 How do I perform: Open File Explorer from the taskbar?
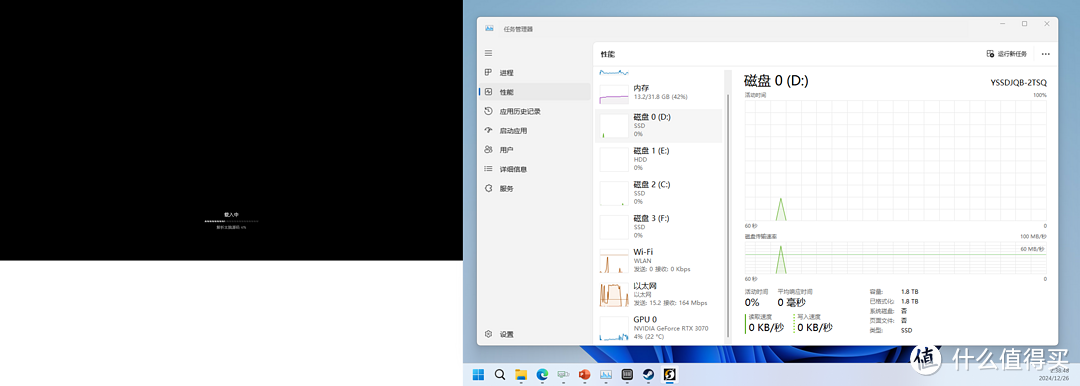coord(521,374)
